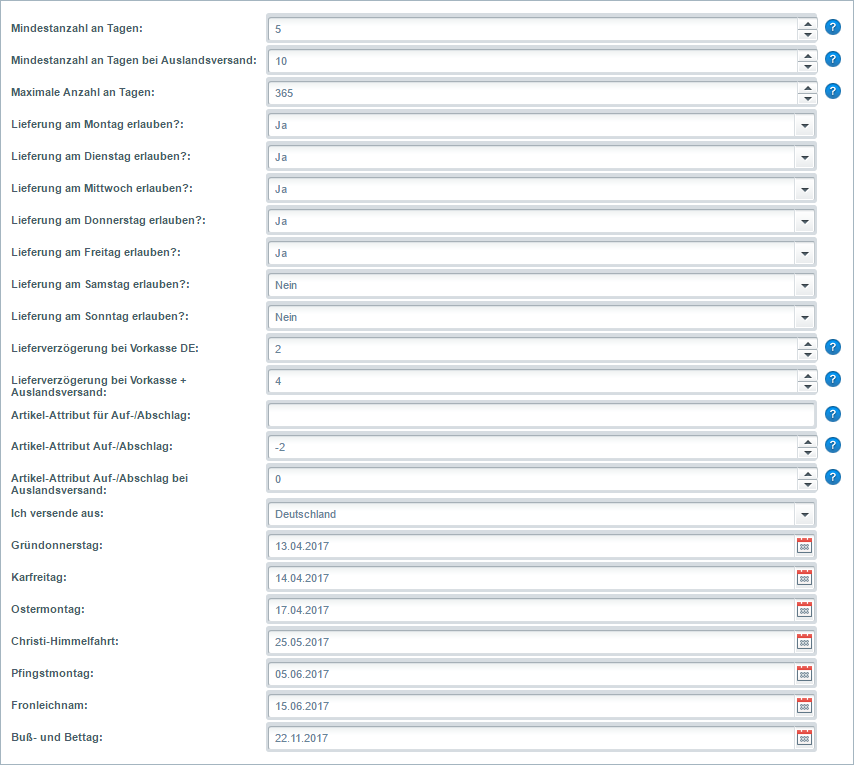
Task: Click help icon for Mindestanzahl an Tagen
Action: [832, 27]
